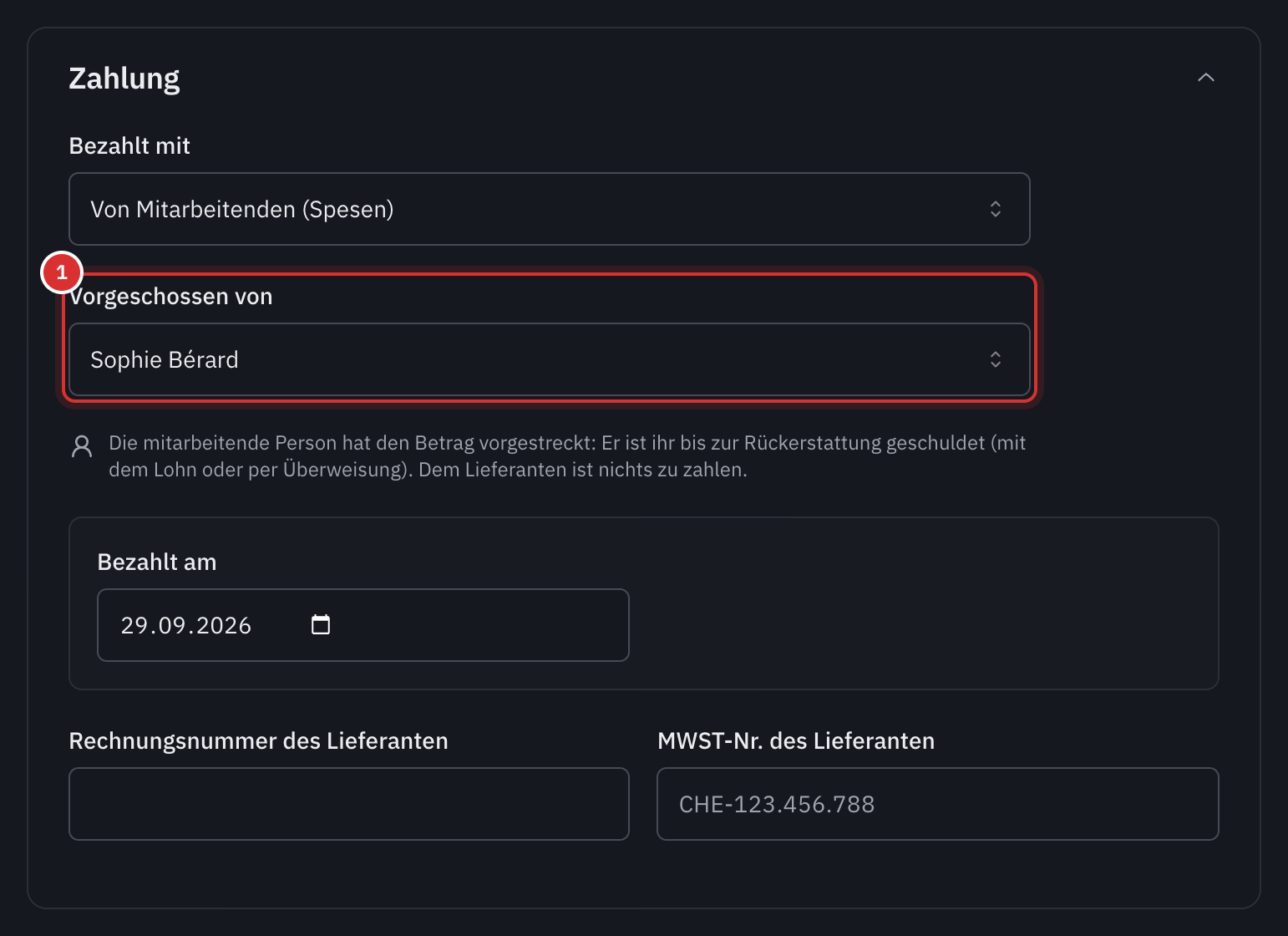Click the Bezahlt am date field
The image size is (1288, 936).
[363, 625]
